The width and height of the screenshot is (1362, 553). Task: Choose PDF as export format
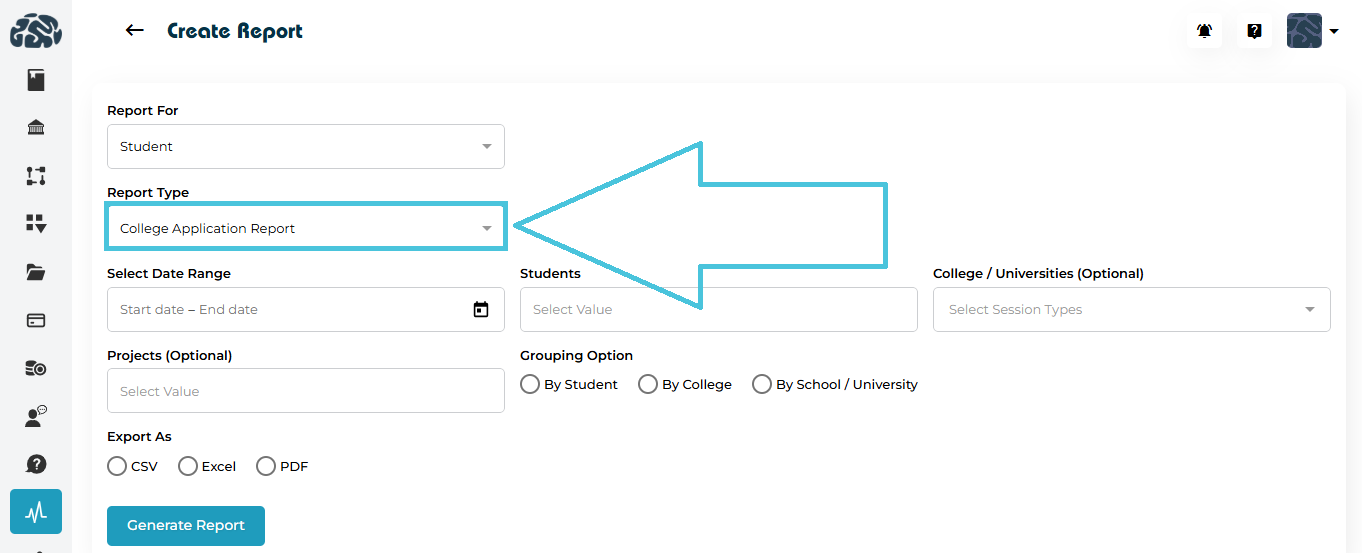(x=266, y=466)
